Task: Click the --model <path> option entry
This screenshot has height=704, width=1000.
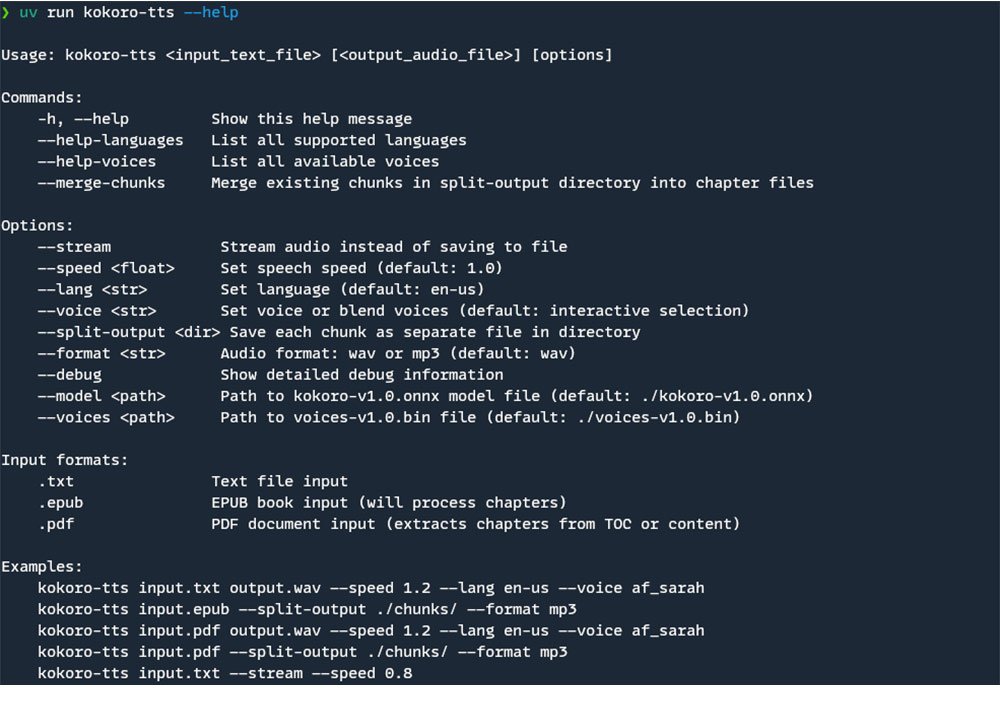Action: pos(101,395)
